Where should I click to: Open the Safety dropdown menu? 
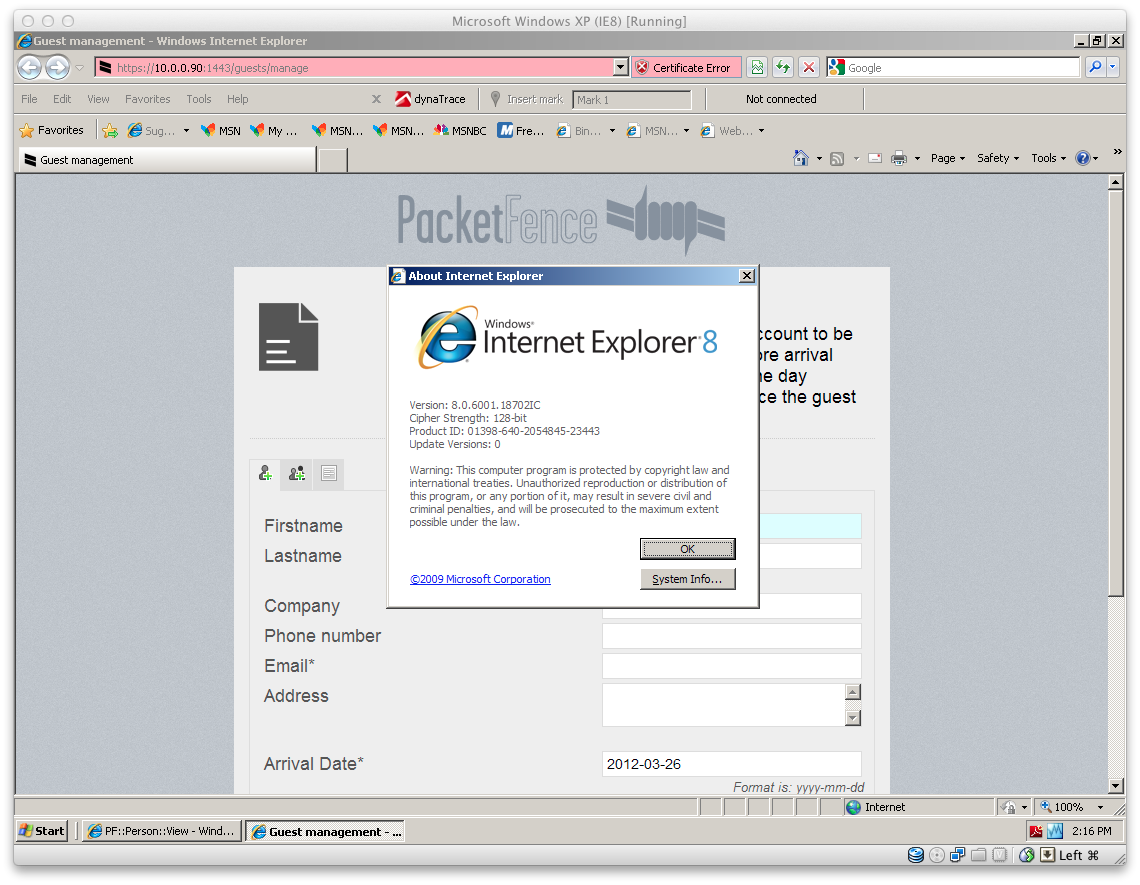997,158
